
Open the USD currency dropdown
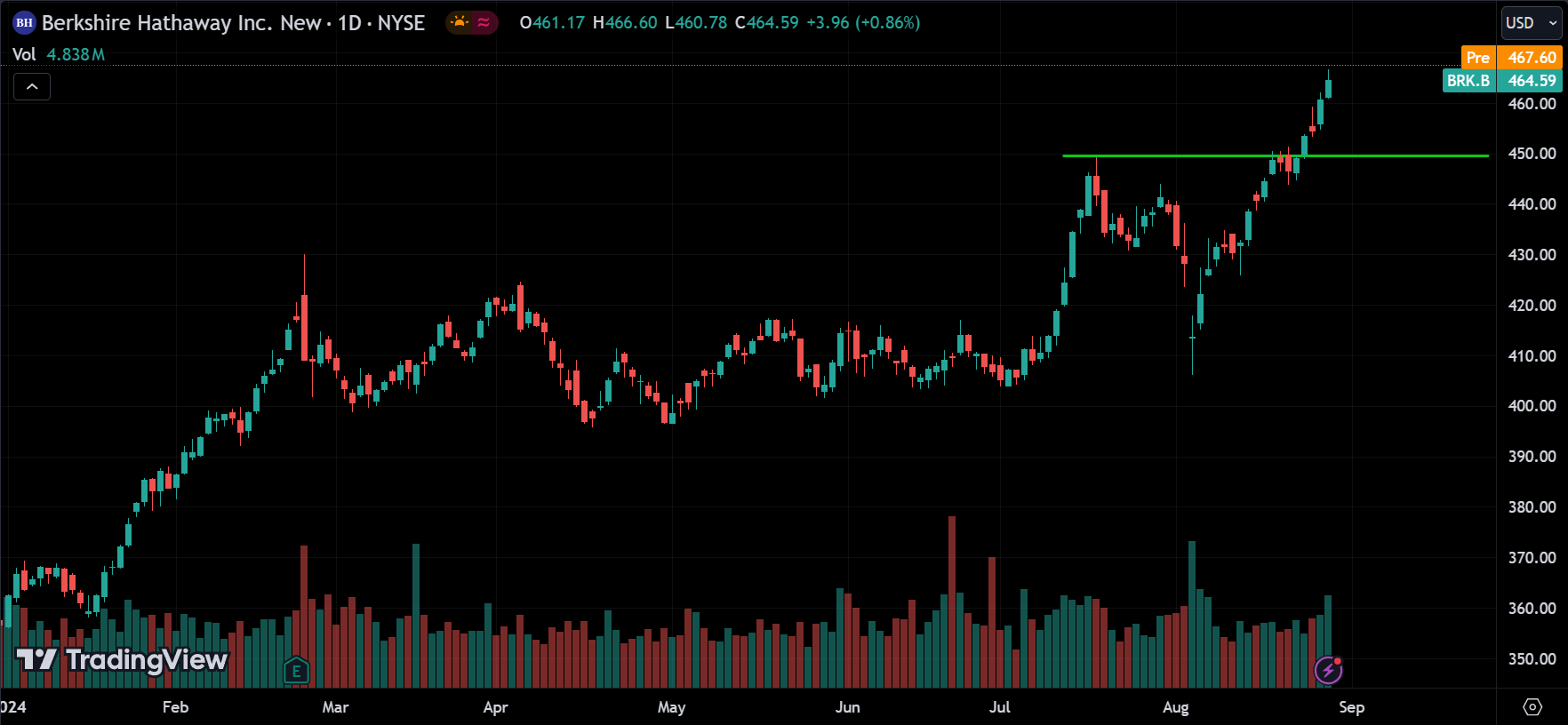tap(1532, 23)
